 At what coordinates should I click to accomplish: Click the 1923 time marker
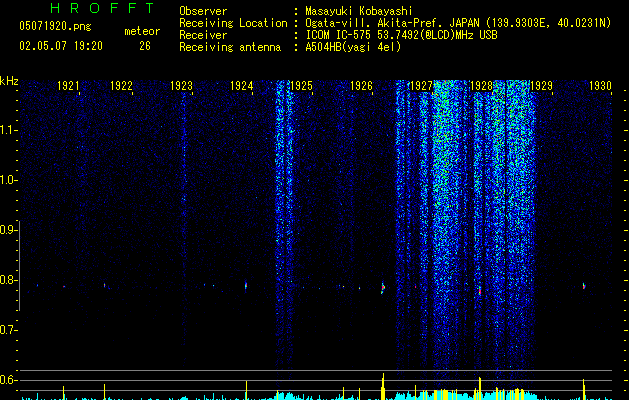(181, 86)
